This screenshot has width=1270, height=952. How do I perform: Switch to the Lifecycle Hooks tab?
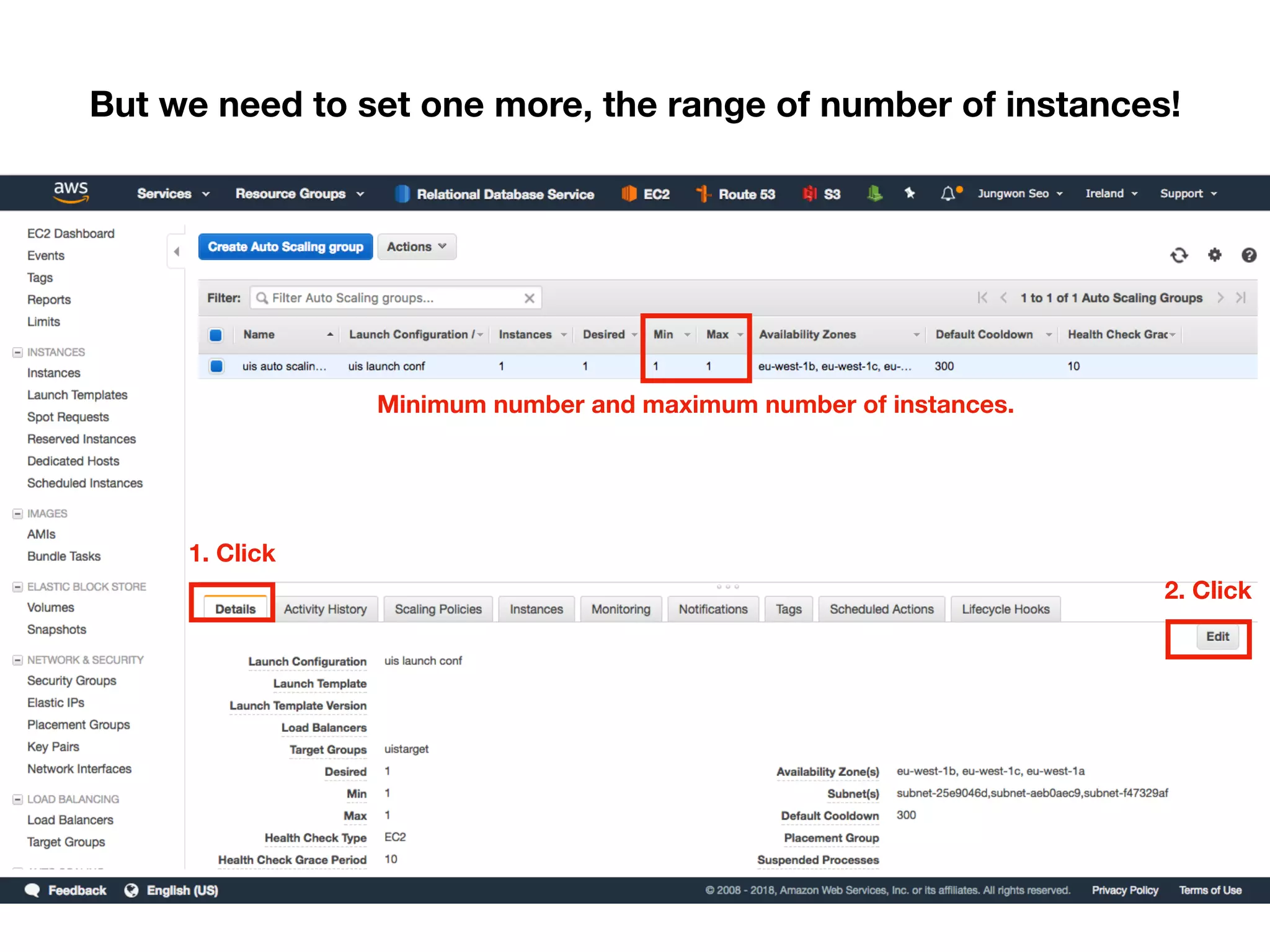(1005, 609)
